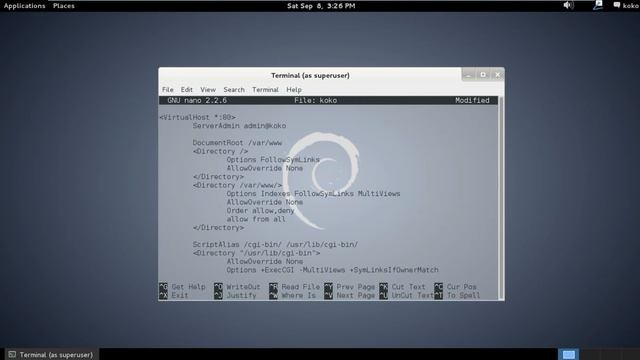Click the text 'ServerAdmin admin@koko'

[239, 126]
